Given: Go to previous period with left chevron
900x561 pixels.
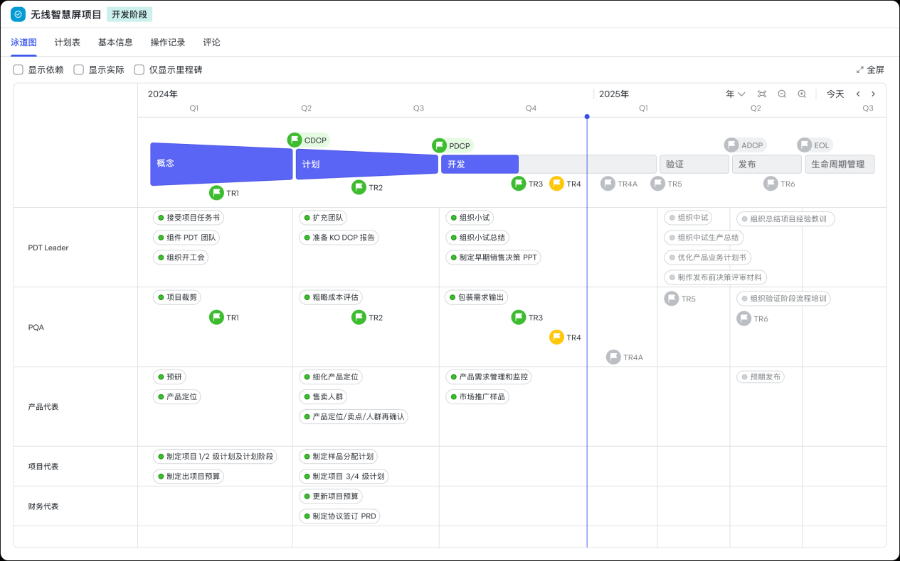Looking at the screenshot, I should [x=858, y=94].
